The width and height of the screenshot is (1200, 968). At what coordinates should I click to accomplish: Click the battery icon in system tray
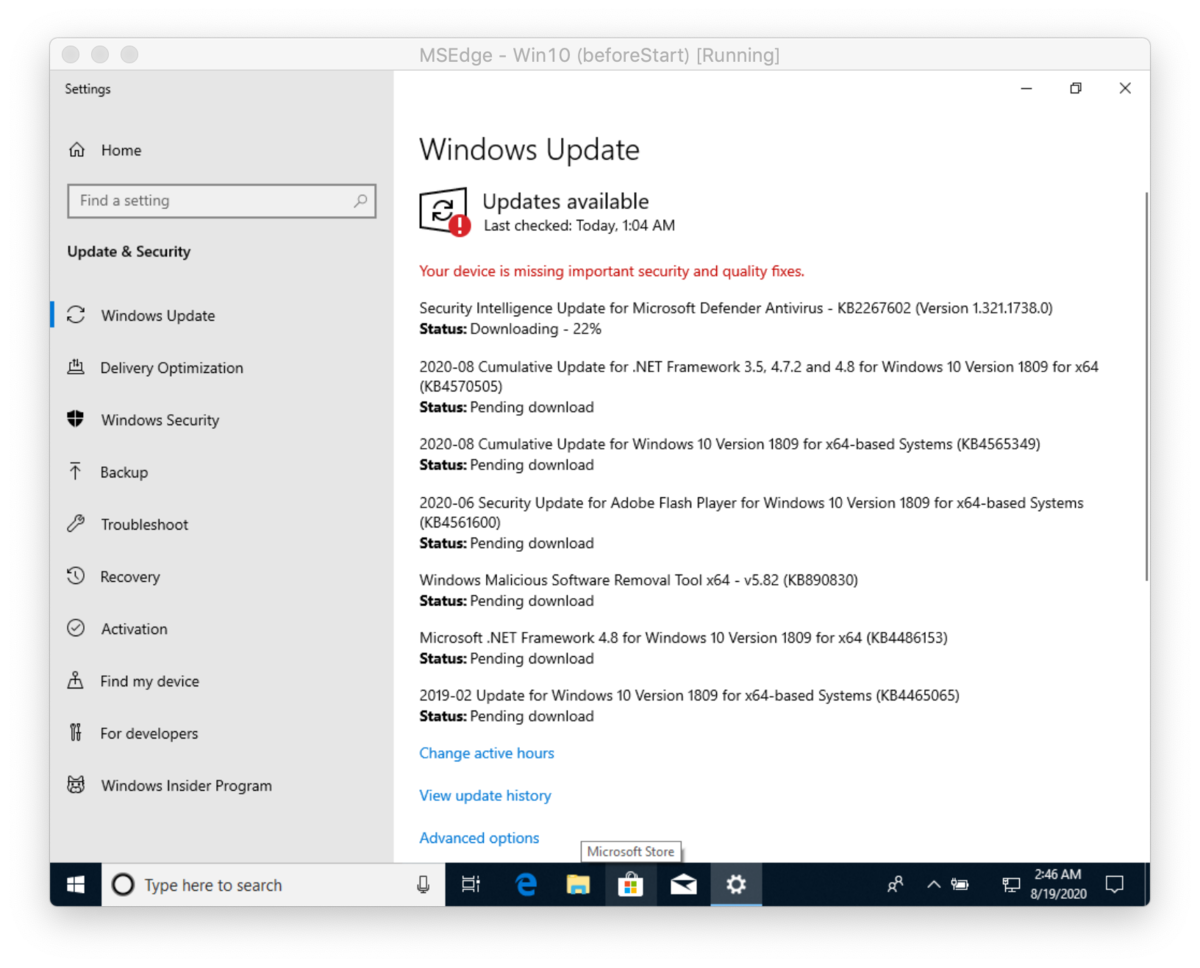pyautogui.click(x=961, y=885)
